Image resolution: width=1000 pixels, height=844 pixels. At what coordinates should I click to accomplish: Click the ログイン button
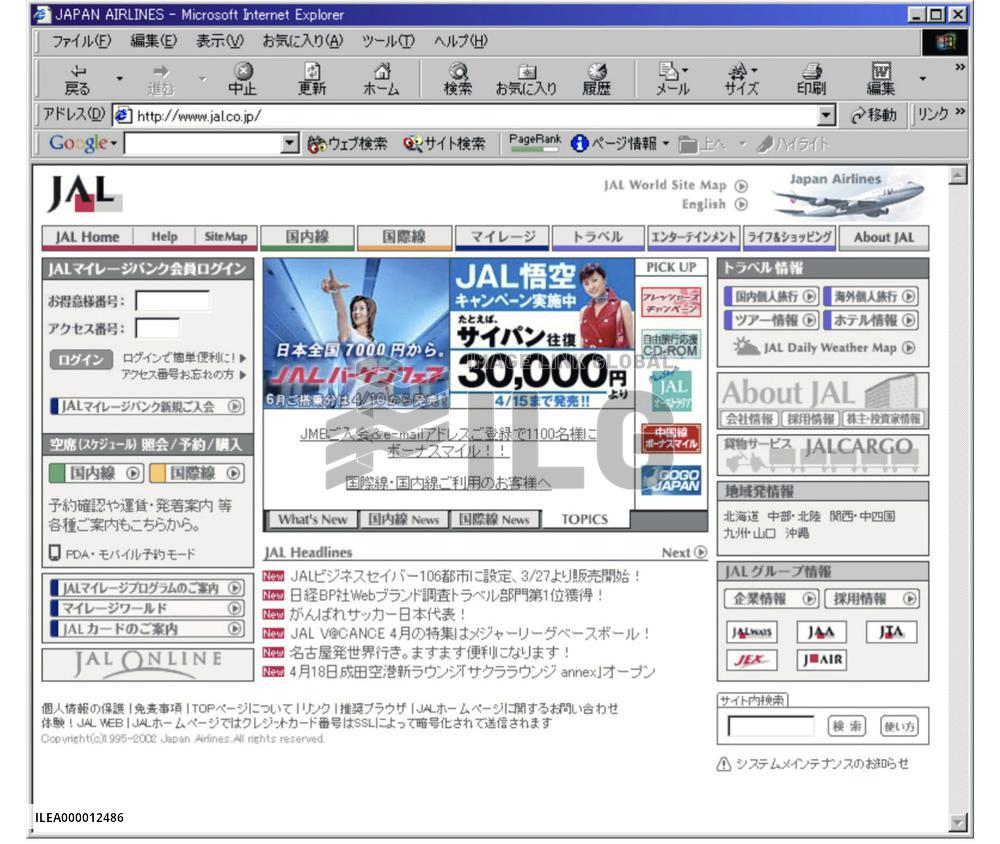pos(81,360)
